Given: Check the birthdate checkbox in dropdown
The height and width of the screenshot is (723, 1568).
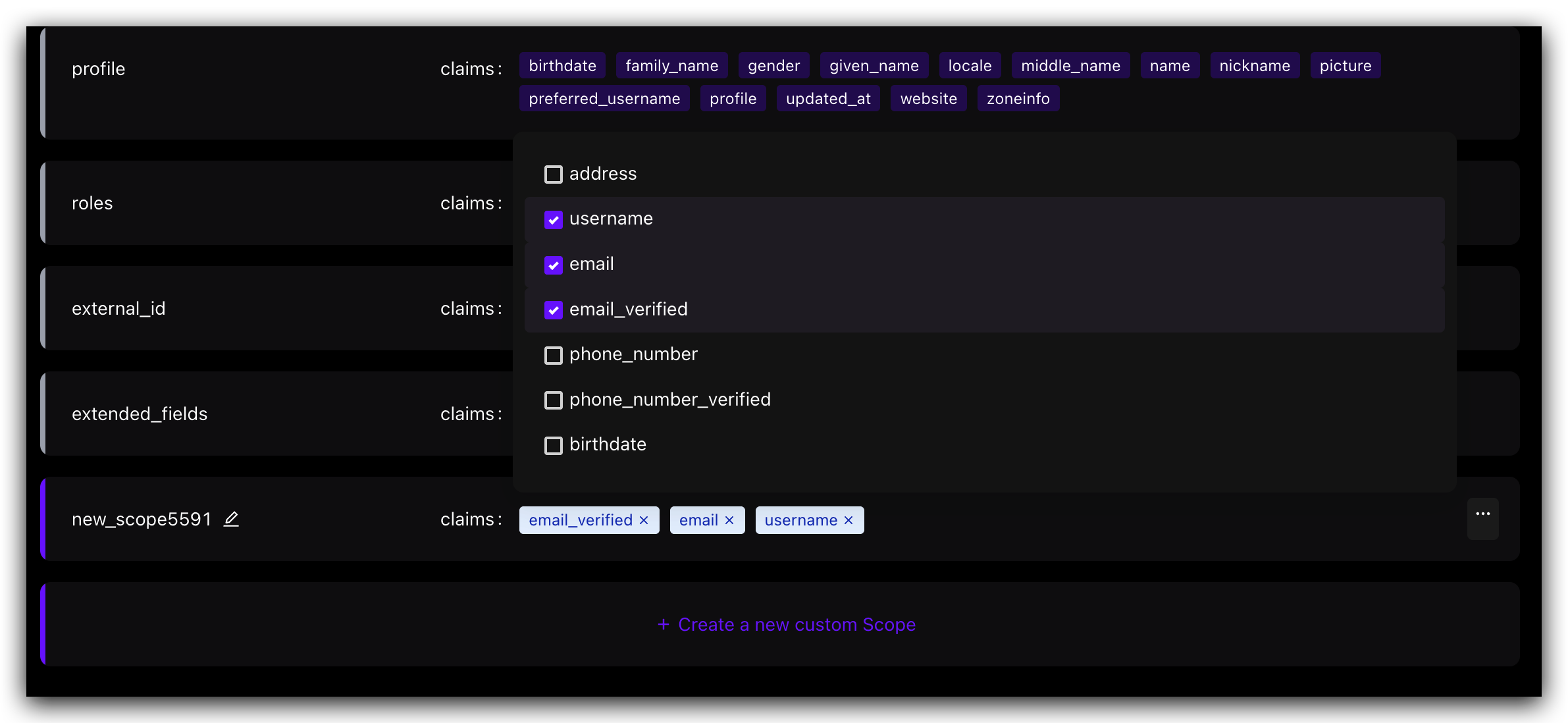Looking at the screenshot, I should pos(554,445).
